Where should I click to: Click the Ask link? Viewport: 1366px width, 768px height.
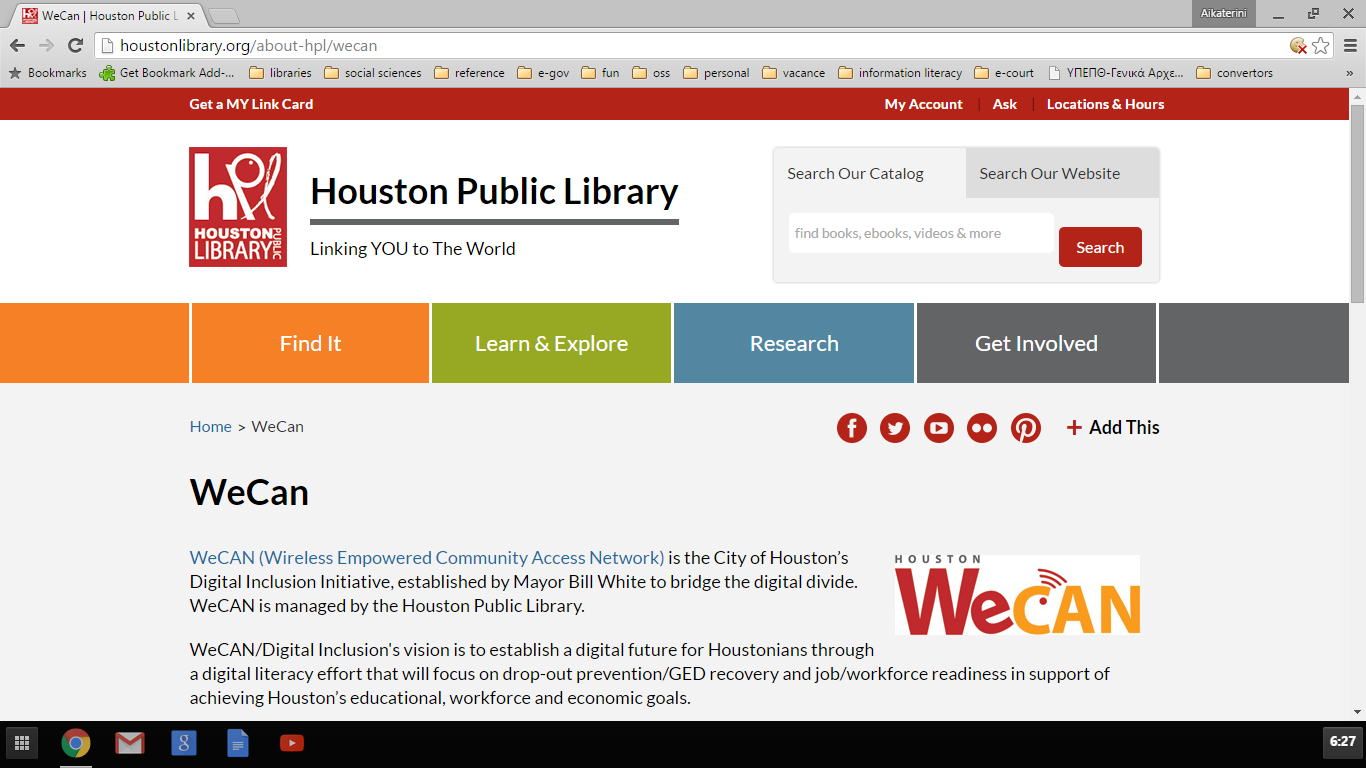(x=1004, y=104)
